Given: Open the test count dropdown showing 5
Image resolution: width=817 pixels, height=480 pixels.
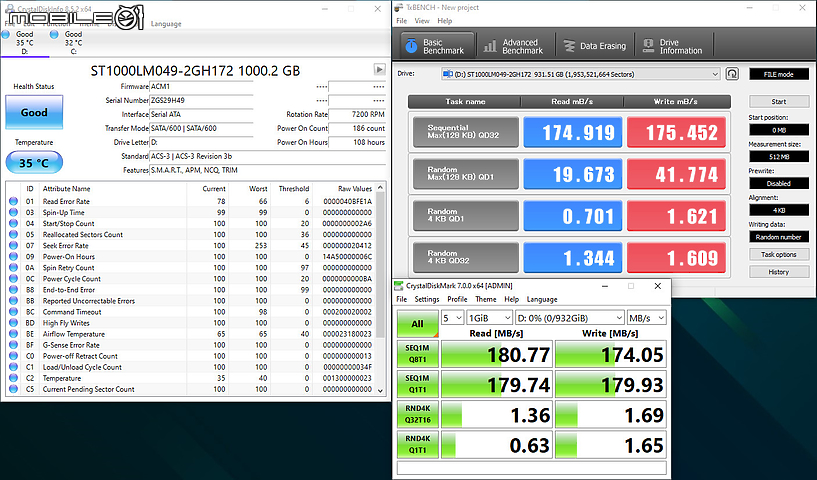Looking at the screenshot, I should click(x=452, y=318).
